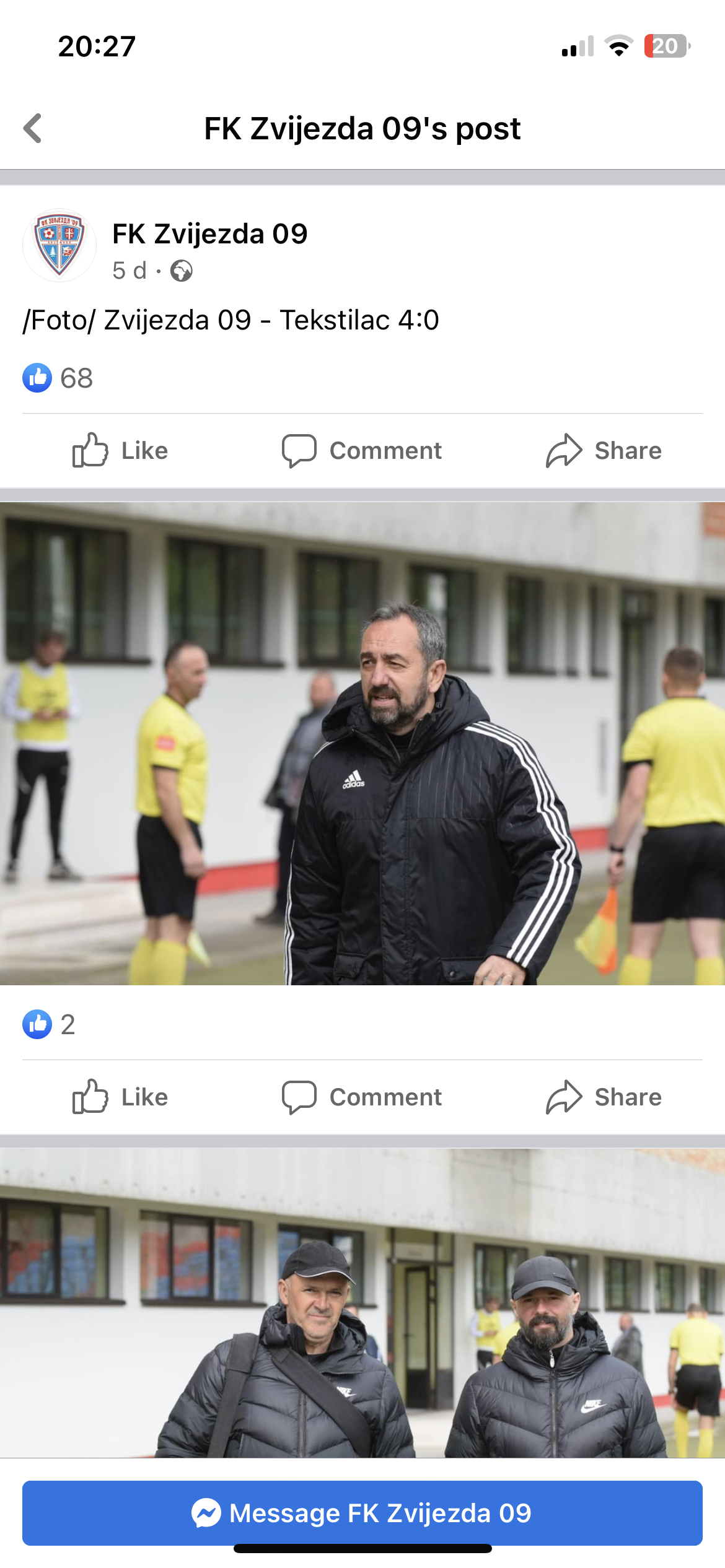Comment on the first photo of the coach
The height and width of the screenshot is (1568, 725).
pos(362,1097)
